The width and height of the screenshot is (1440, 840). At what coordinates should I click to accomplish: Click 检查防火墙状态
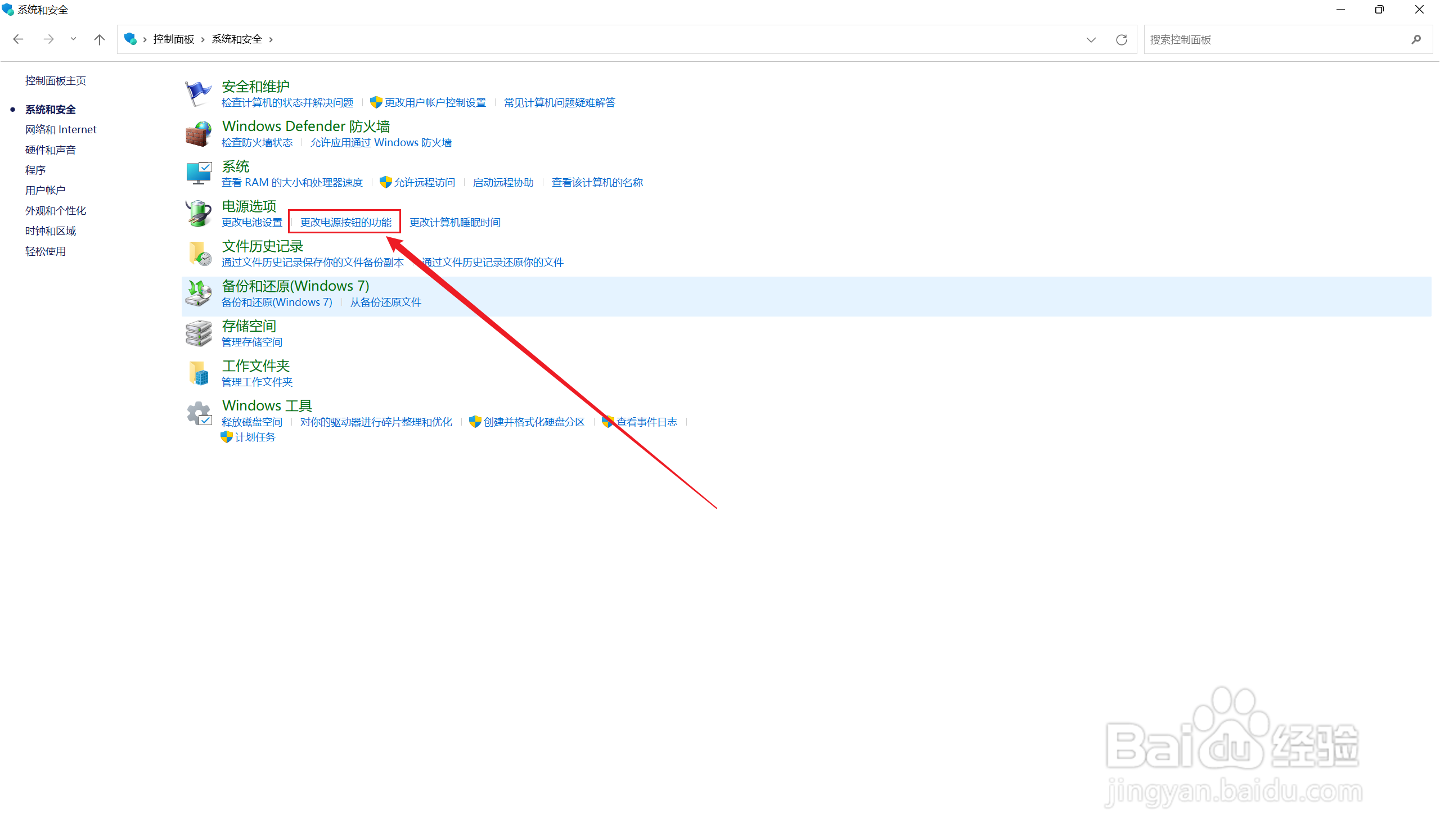(256, 143)
